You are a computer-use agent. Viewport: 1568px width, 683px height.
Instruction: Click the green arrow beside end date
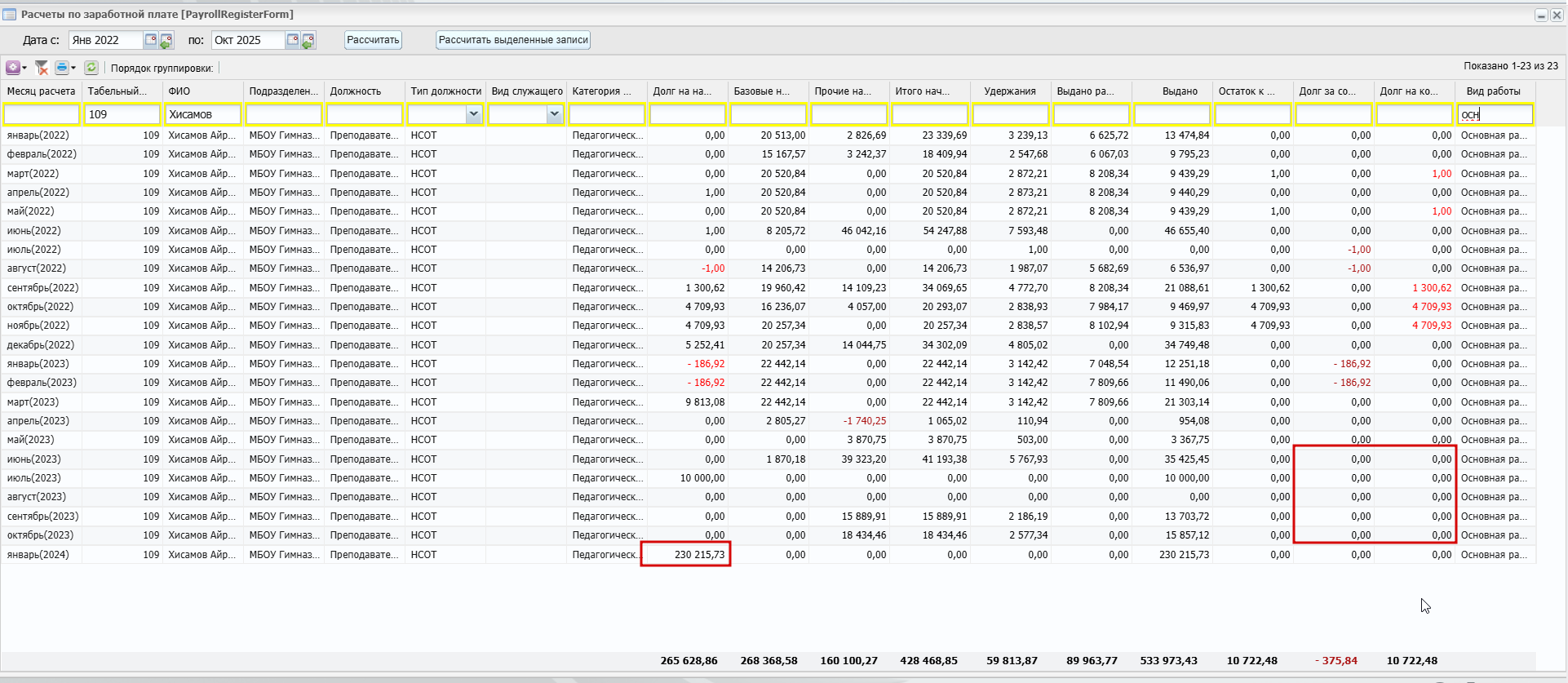tap(308, 41)
